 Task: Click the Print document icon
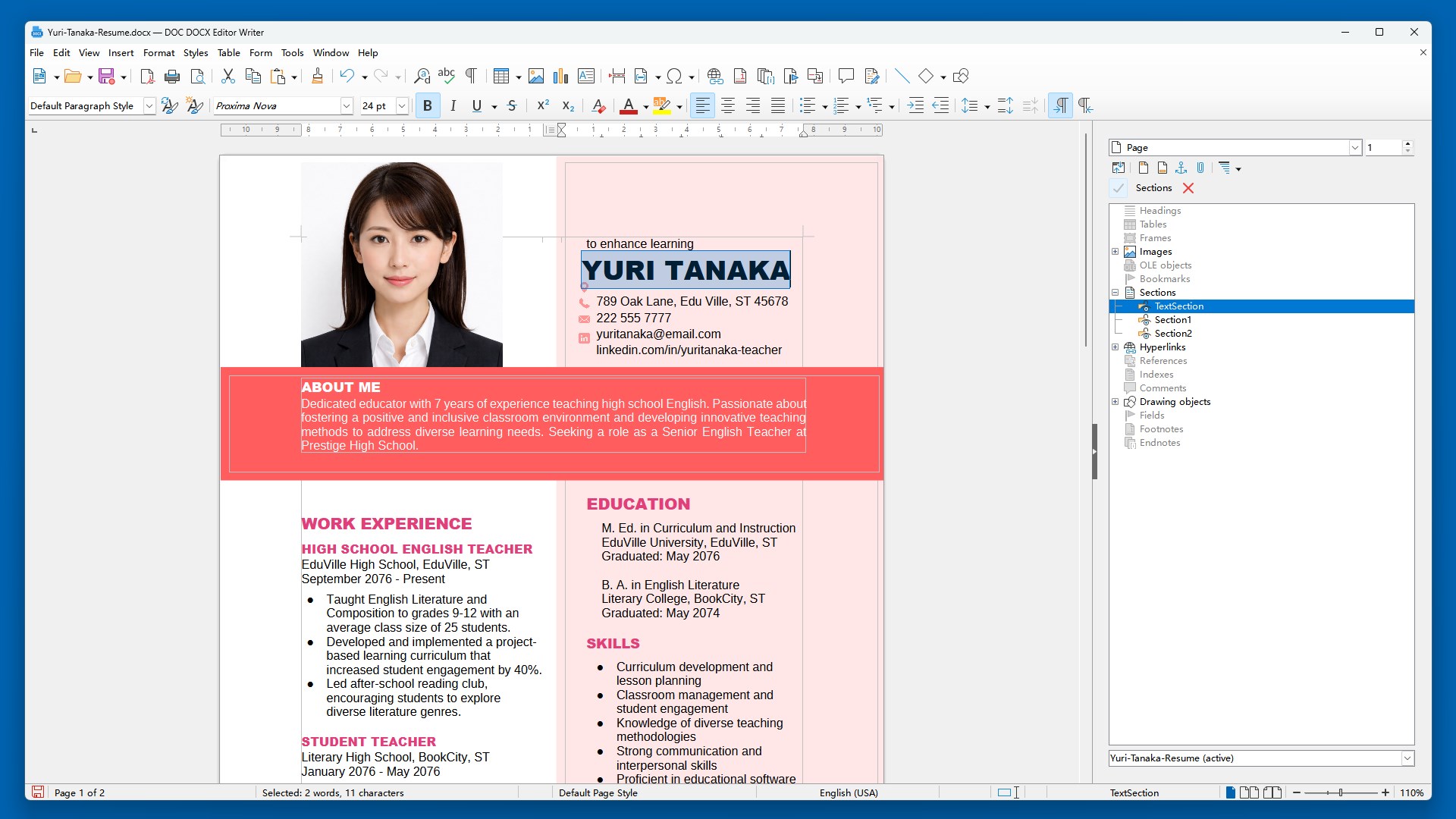(x=172, y=76)
